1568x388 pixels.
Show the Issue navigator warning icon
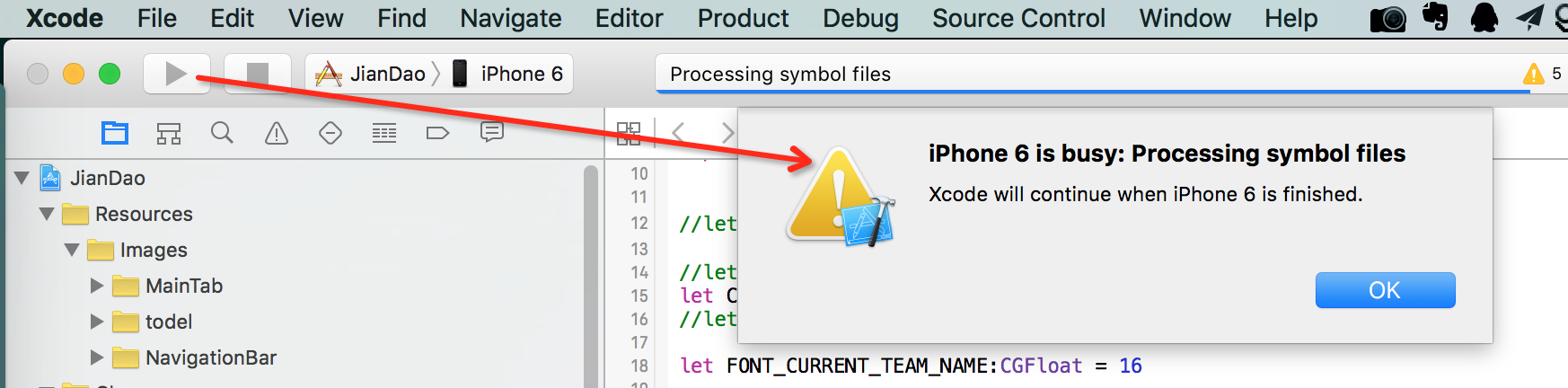(277, 134)
